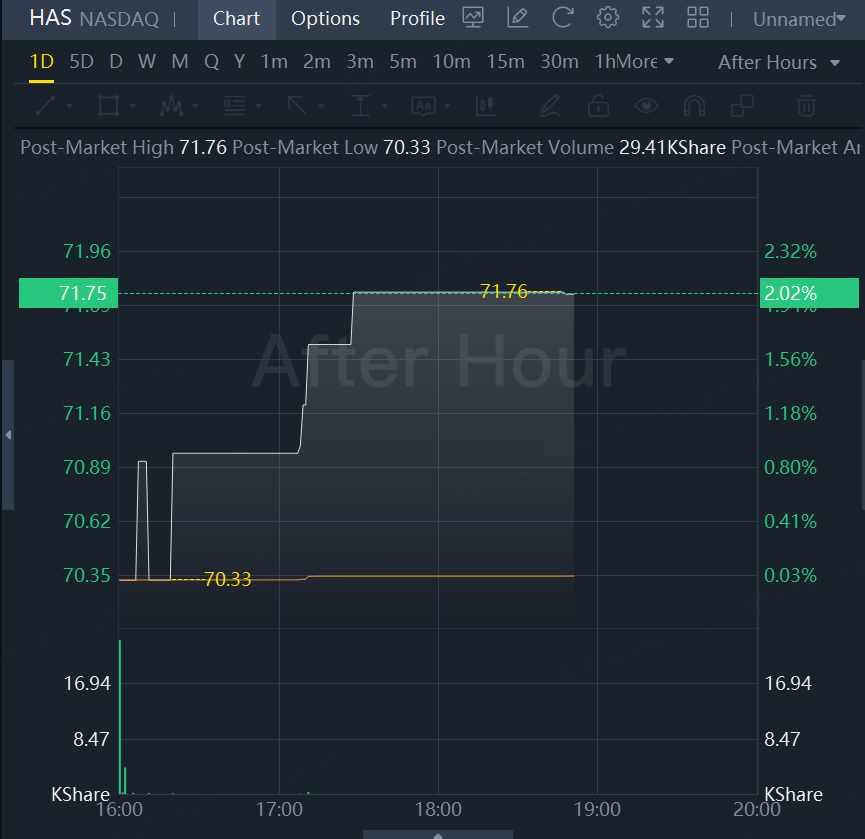The image size is (865, 839).
Task: Select the 1D timeframe
Action: tap(41, 62)
